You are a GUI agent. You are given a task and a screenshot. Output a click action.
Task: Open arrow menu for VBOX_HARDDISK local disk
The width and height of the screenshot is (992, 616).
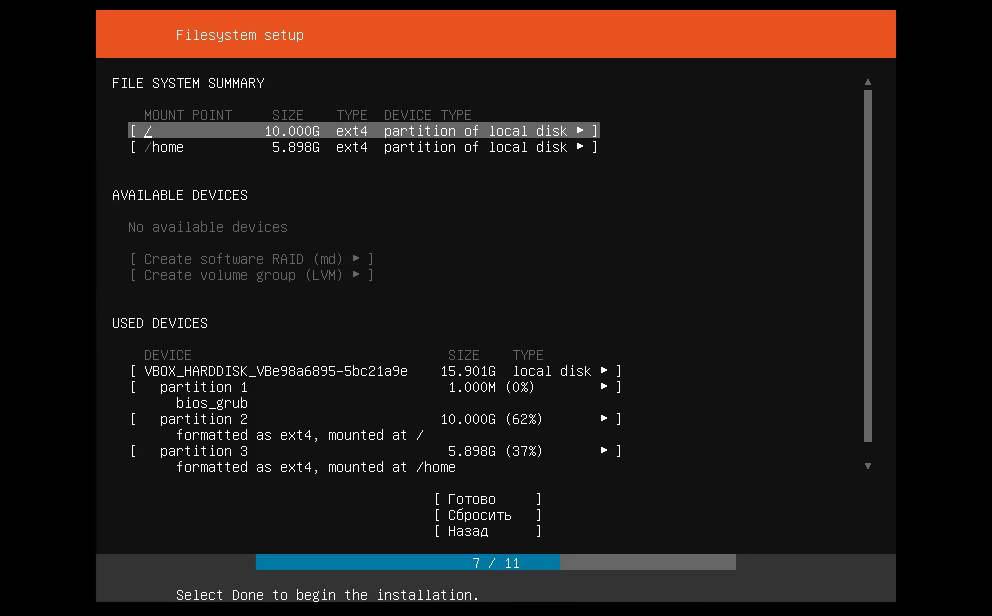point(604,371)
